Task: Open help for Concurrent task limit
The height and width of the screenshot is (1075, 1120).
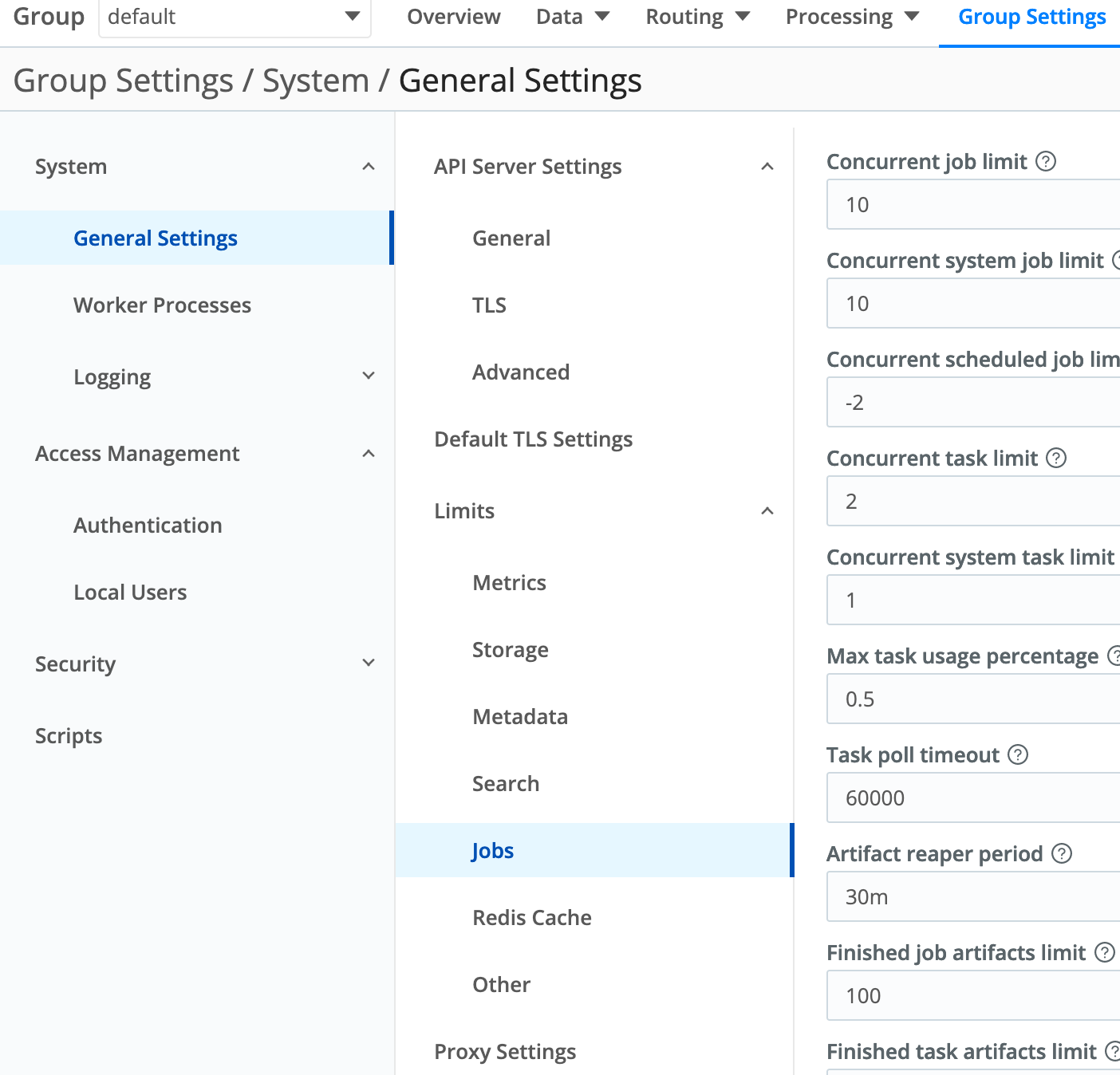Action: pyautogui.click(x=1056, y=458)
